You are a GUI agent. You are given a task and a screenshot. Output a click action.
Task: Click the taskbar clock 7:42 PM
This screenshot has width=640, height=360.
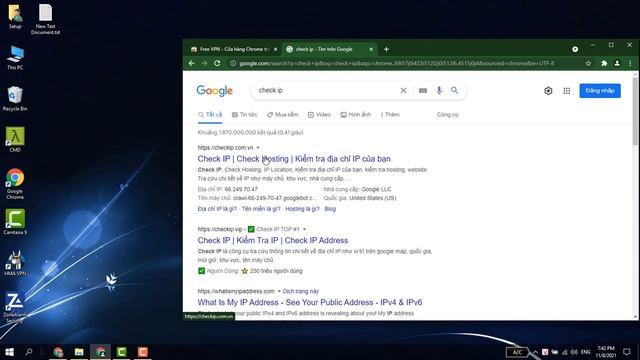click(606, 352)
